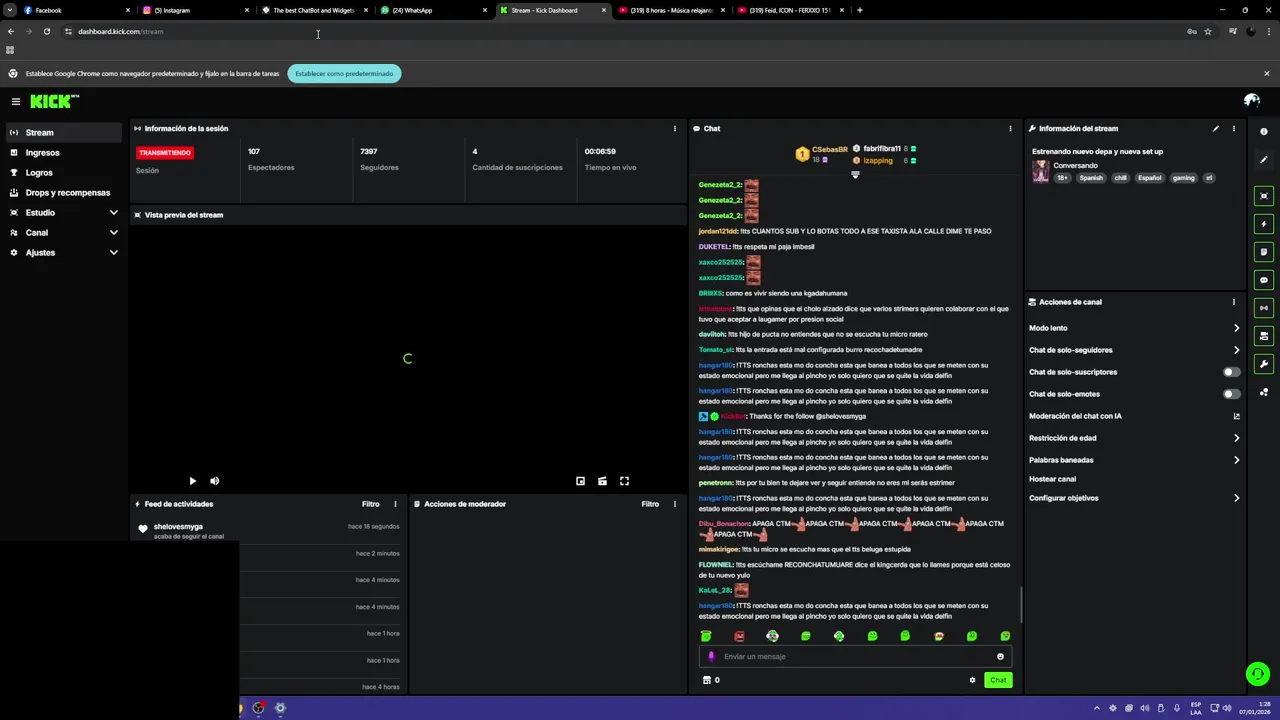Toggle the channel actions widget in right sidebar
Viewport: 1280px width, 720px height.
click(x=1264, y=336)
